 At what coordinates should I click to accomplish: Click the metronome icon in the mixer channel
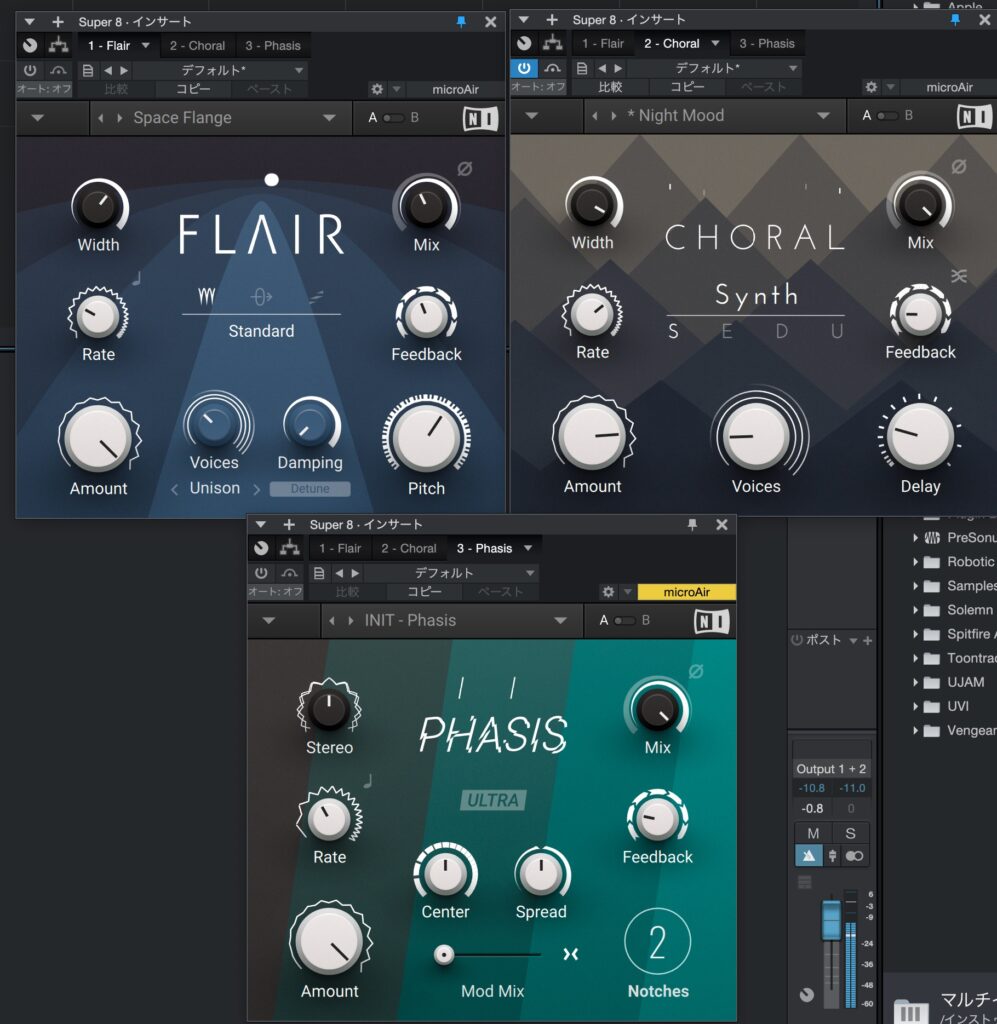pos(809,856)
